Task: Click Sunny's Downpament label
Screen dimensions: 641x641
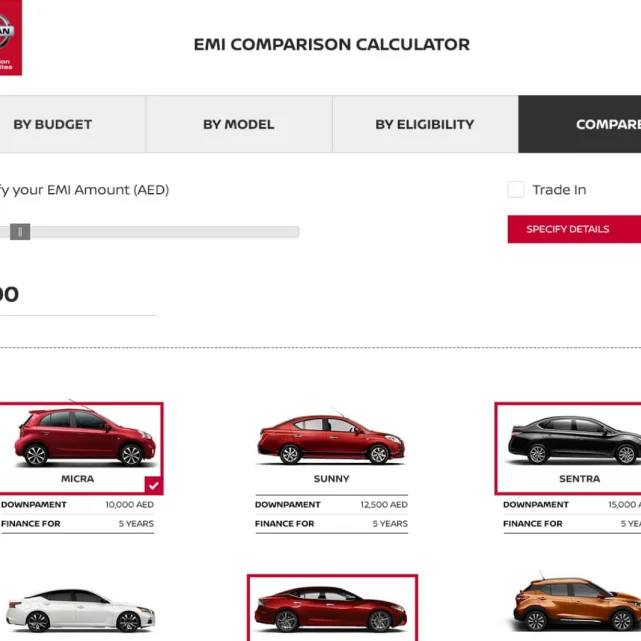Action: pyautogui.click(x=287, y=504)
